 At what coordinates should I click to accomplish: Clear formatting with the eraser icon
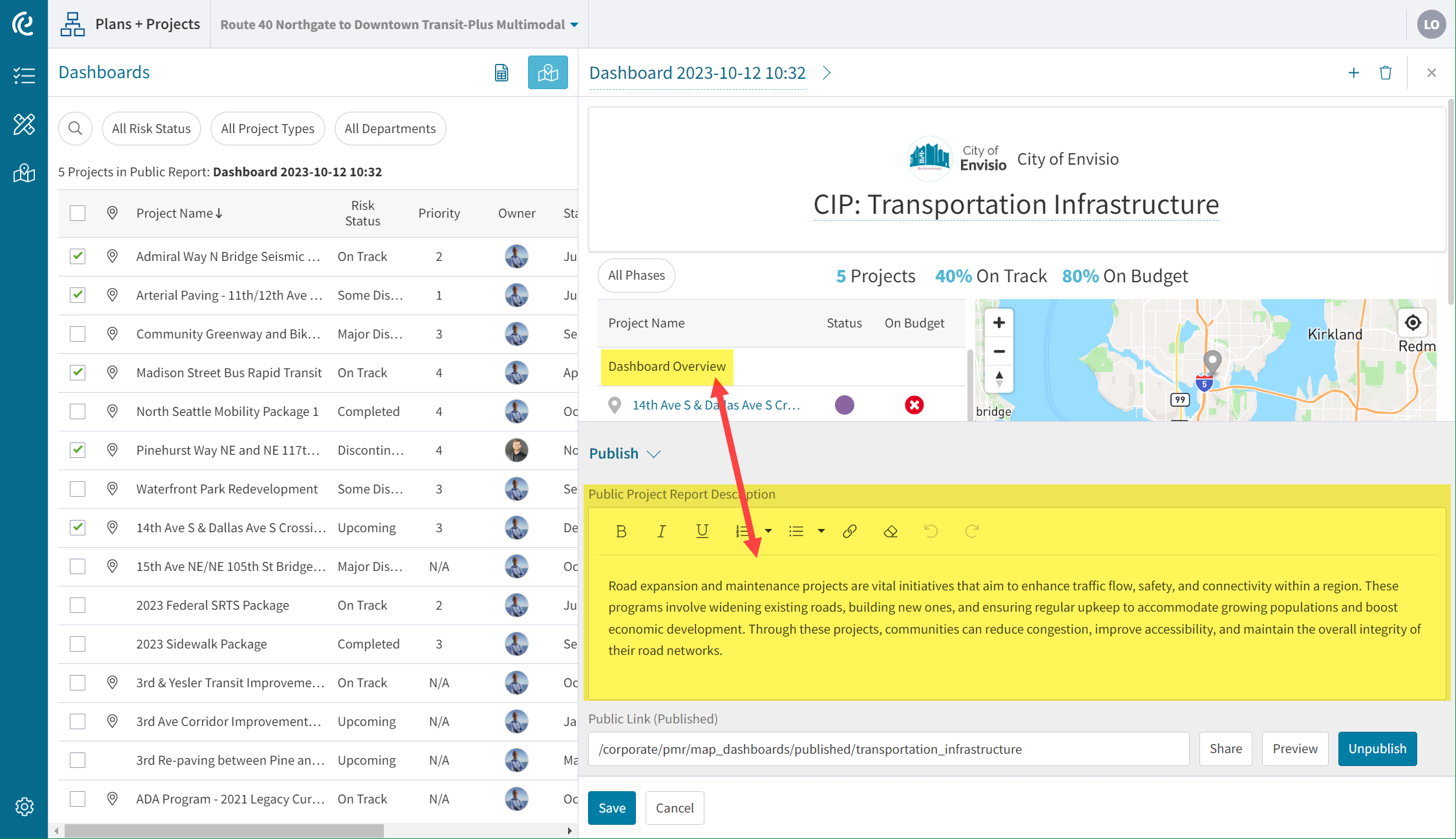pos(890,531)
